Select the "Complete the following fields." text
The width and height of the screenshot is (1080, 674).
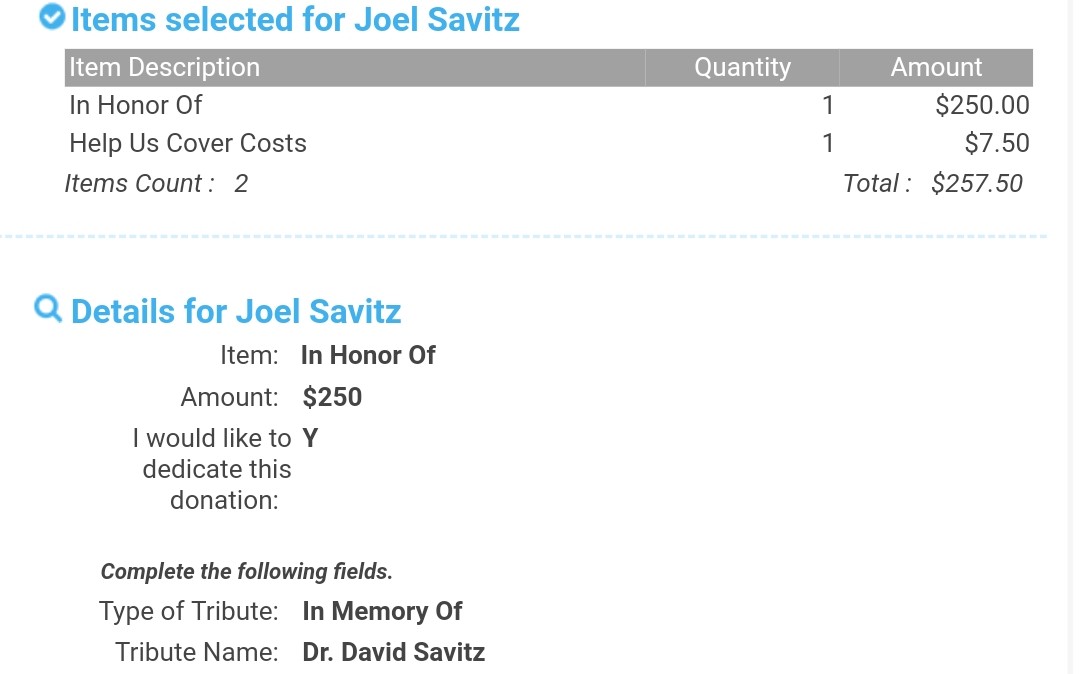pyautogui.click(x=247, y=572)
